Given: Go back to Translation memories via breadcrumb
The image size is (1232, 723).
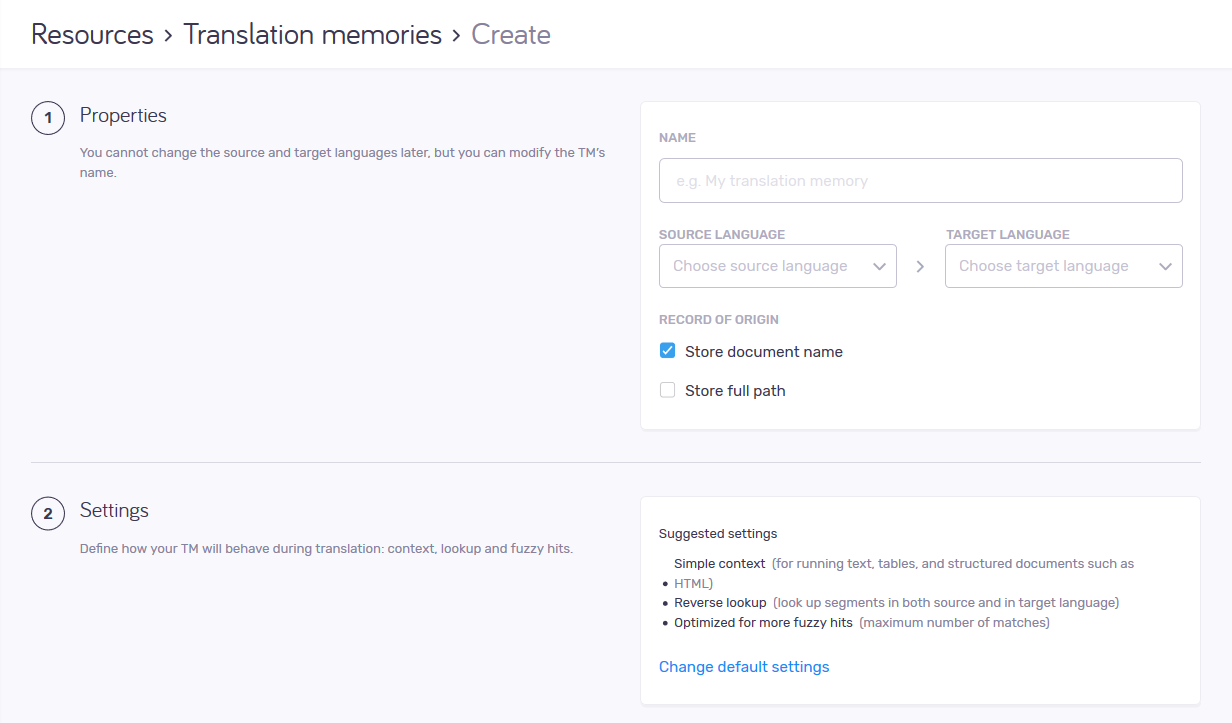Looking at the screenshot, I should (x=312, y=34).
